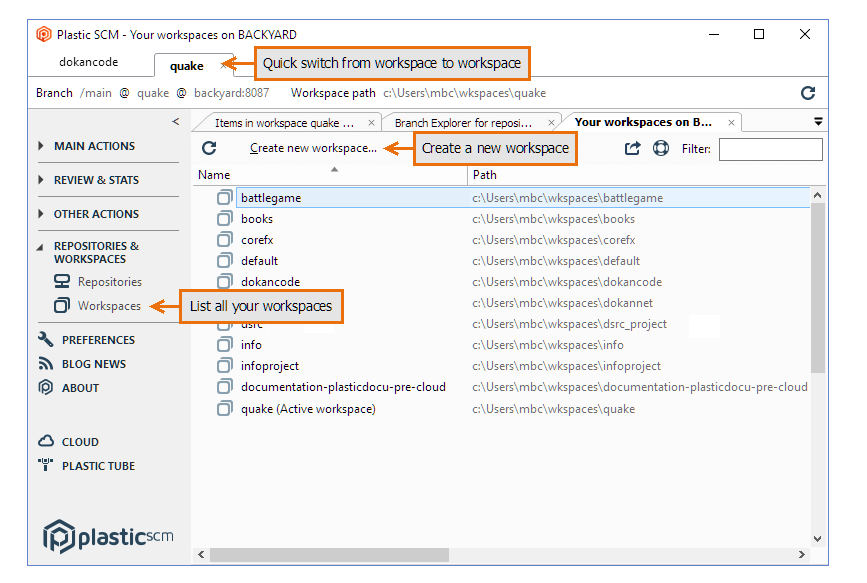Screen dimensions: 867x583
Task: Click the corefx workspace icon
Action: (x=224, y=240)
